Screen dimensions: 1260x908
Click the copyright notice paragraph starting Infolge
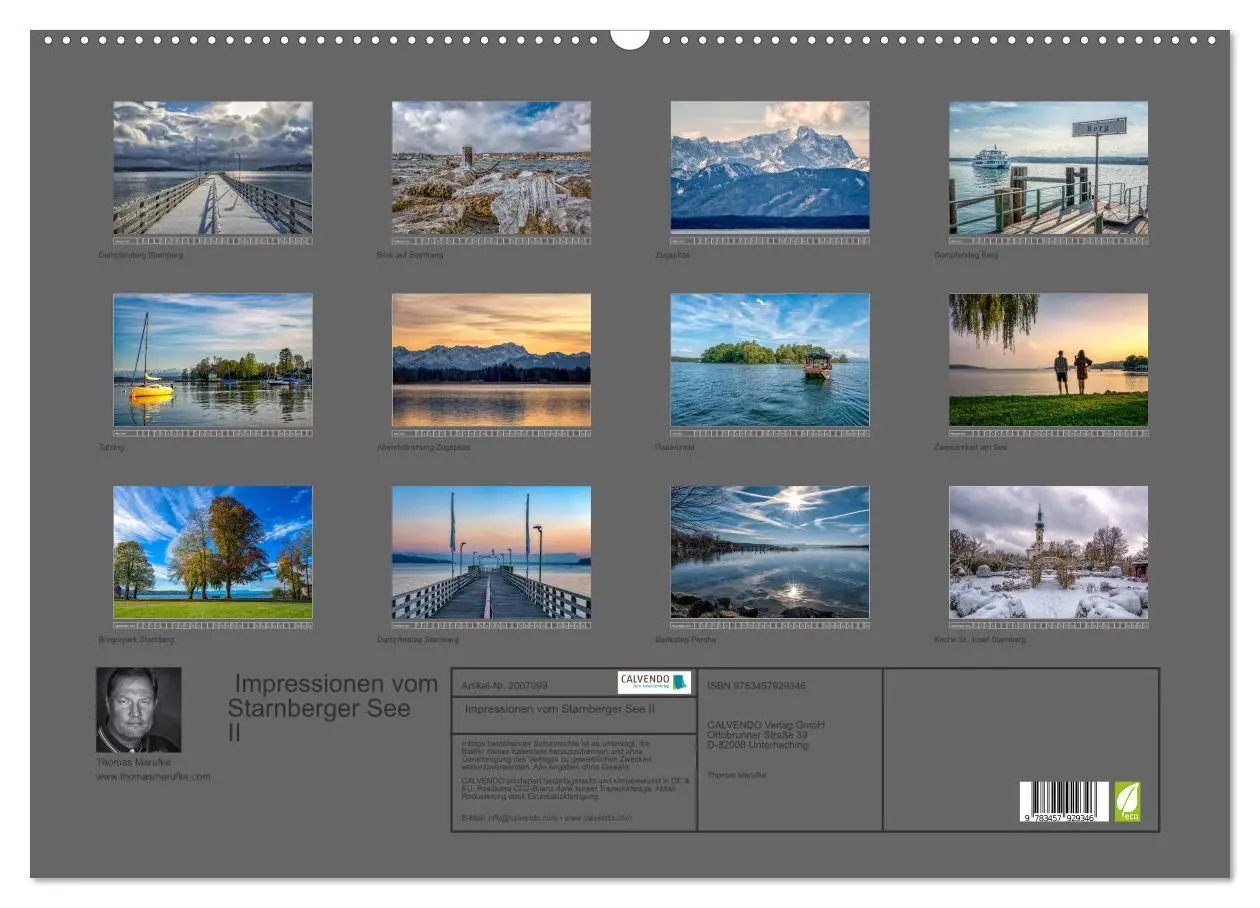(x=558, y=754)
